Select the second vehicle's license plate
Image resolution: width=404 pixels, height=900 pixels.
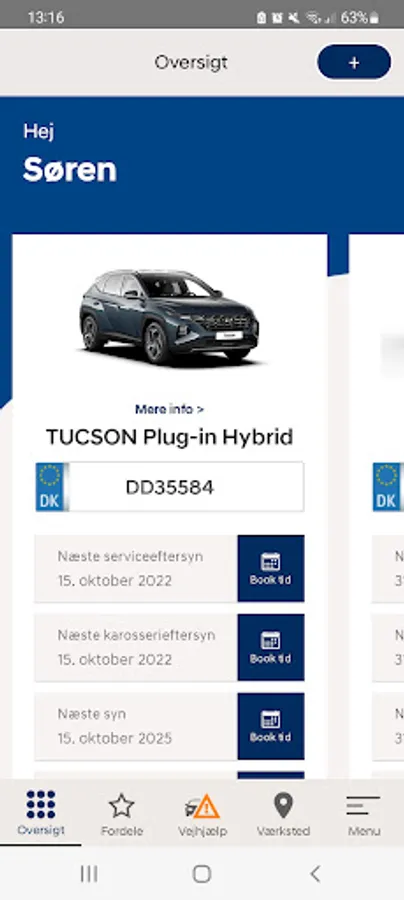tap(389, 487)
